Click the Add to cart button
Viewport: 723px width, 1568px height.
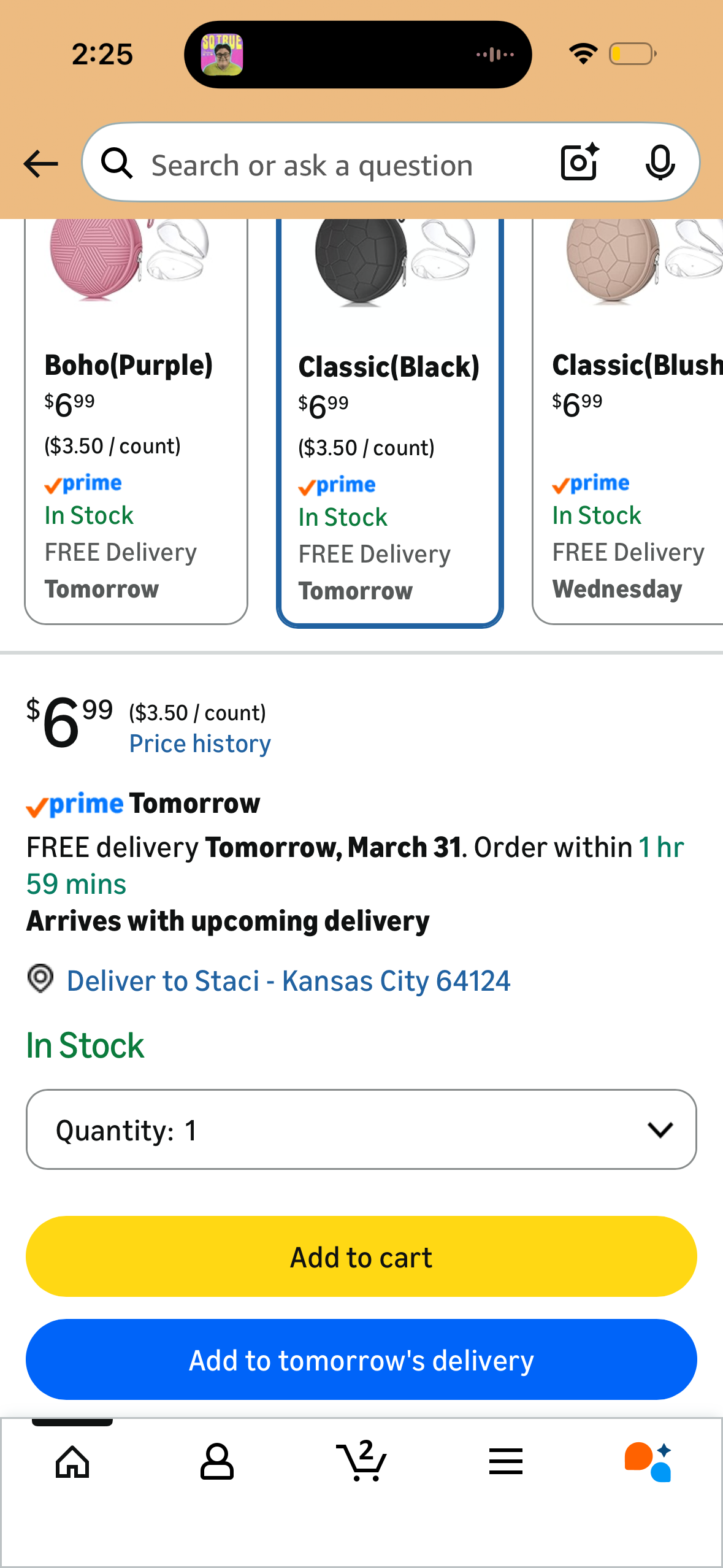pos(361,1256)
